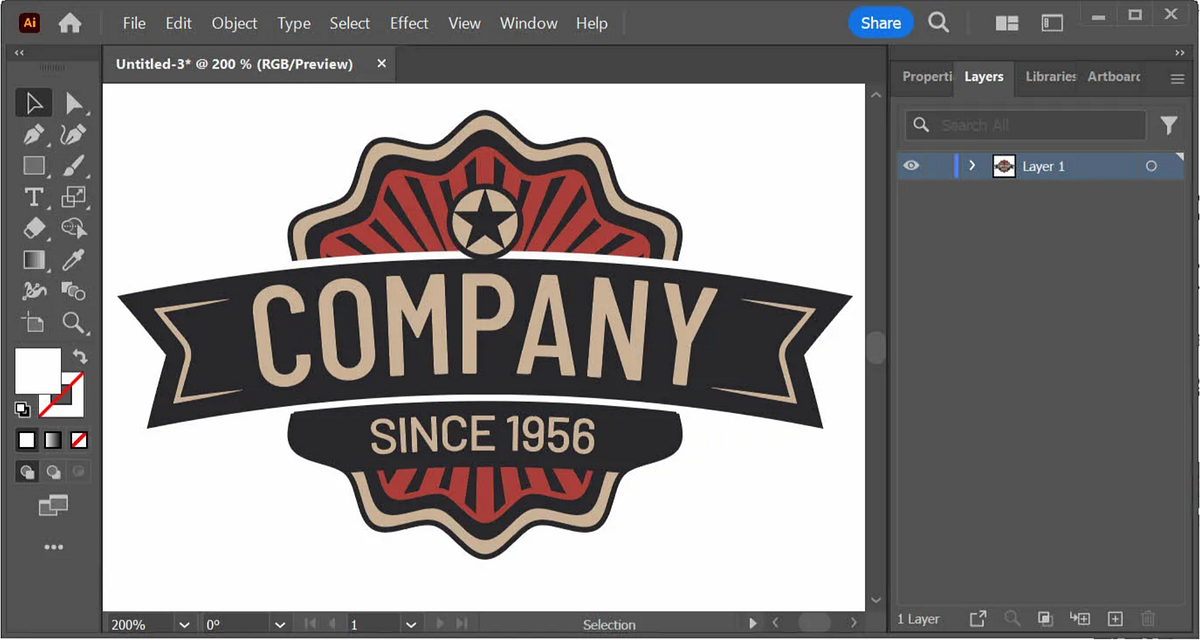This screenshot has width=1200, height=640.
Task: Hide Layer 1 using its eye toggle
Action: [x=910, y=166]
